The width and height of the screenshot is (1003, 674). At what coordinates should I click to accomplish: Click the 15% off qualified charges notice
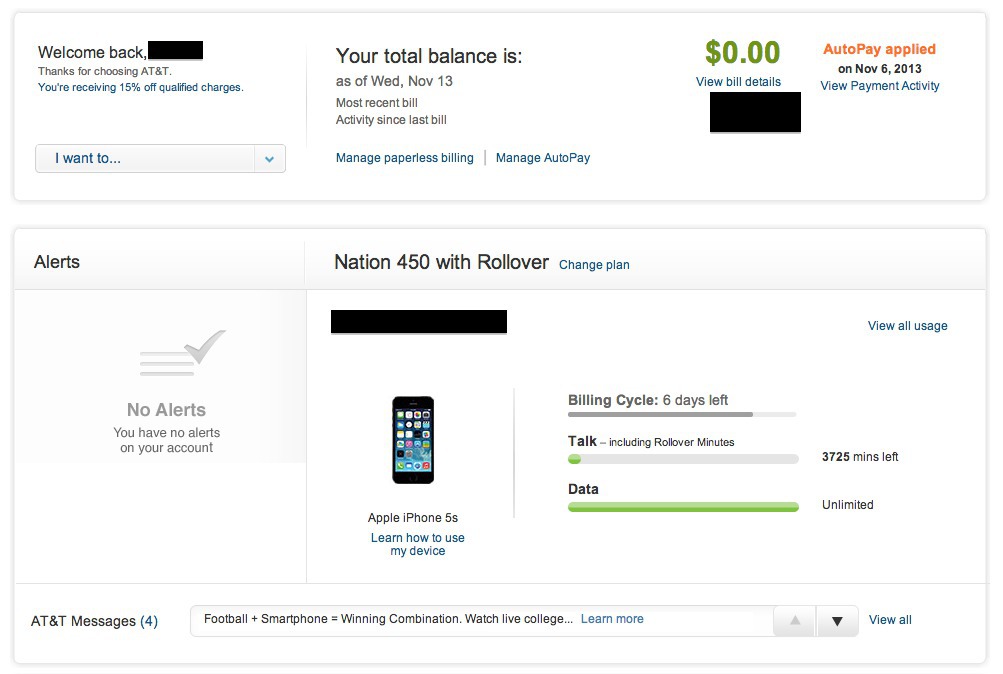[x=141, y=87]
